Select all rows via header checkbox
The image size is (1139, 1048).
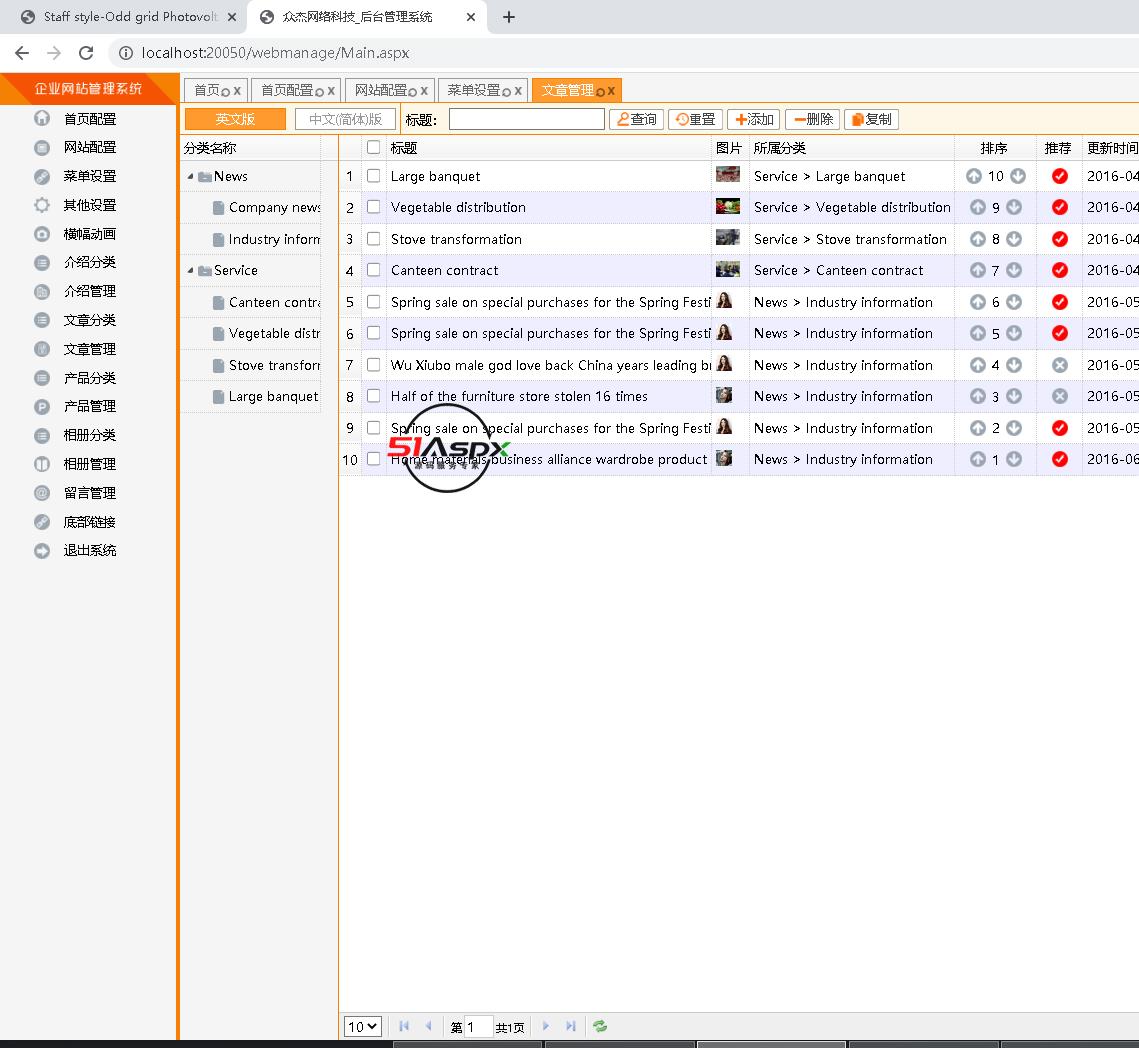pos(373,148)
